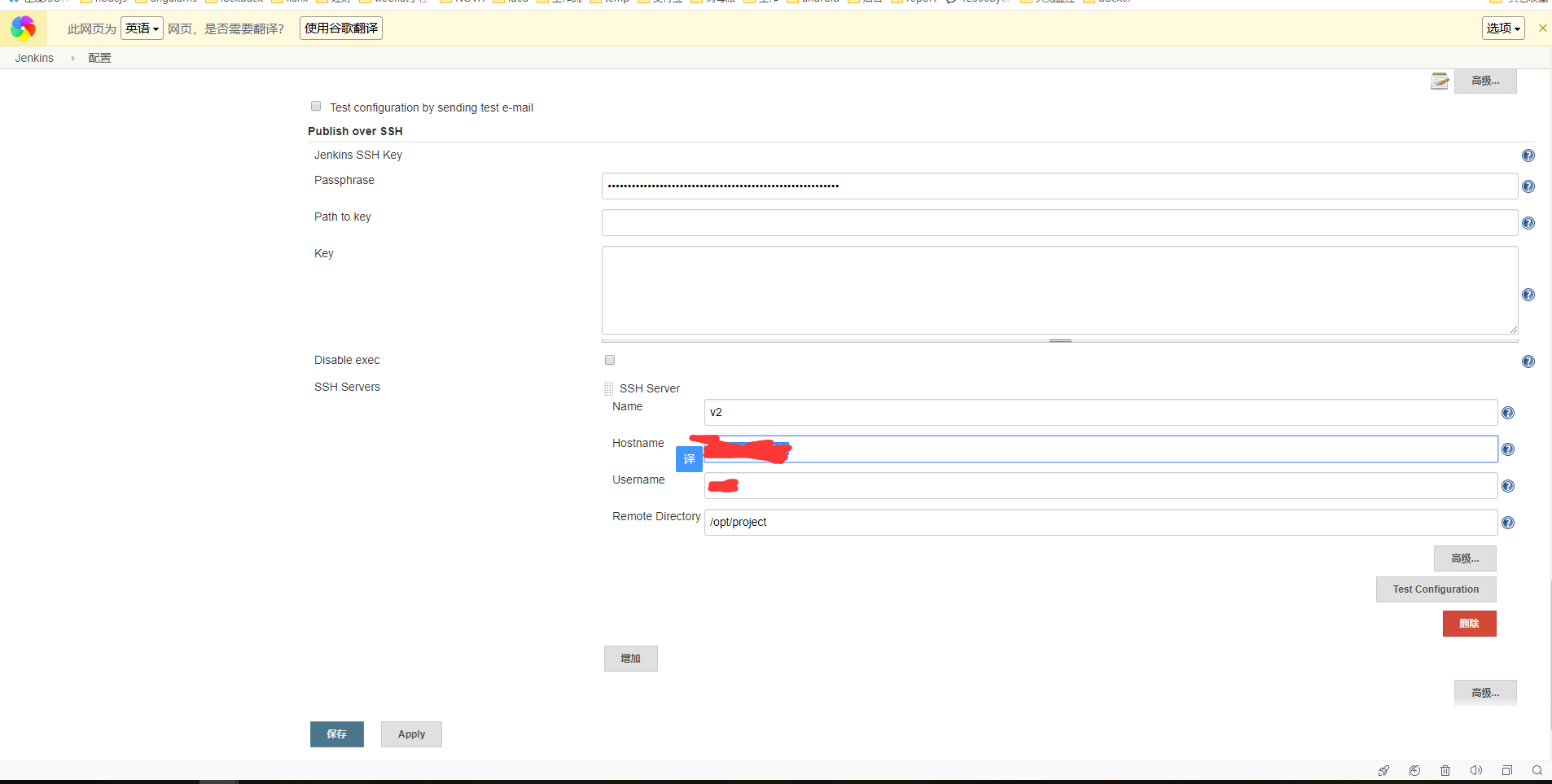This screenshot has height=784, width=1552.
Task: Click help icon beside Remote Directory
Action: coord(1507,523)
